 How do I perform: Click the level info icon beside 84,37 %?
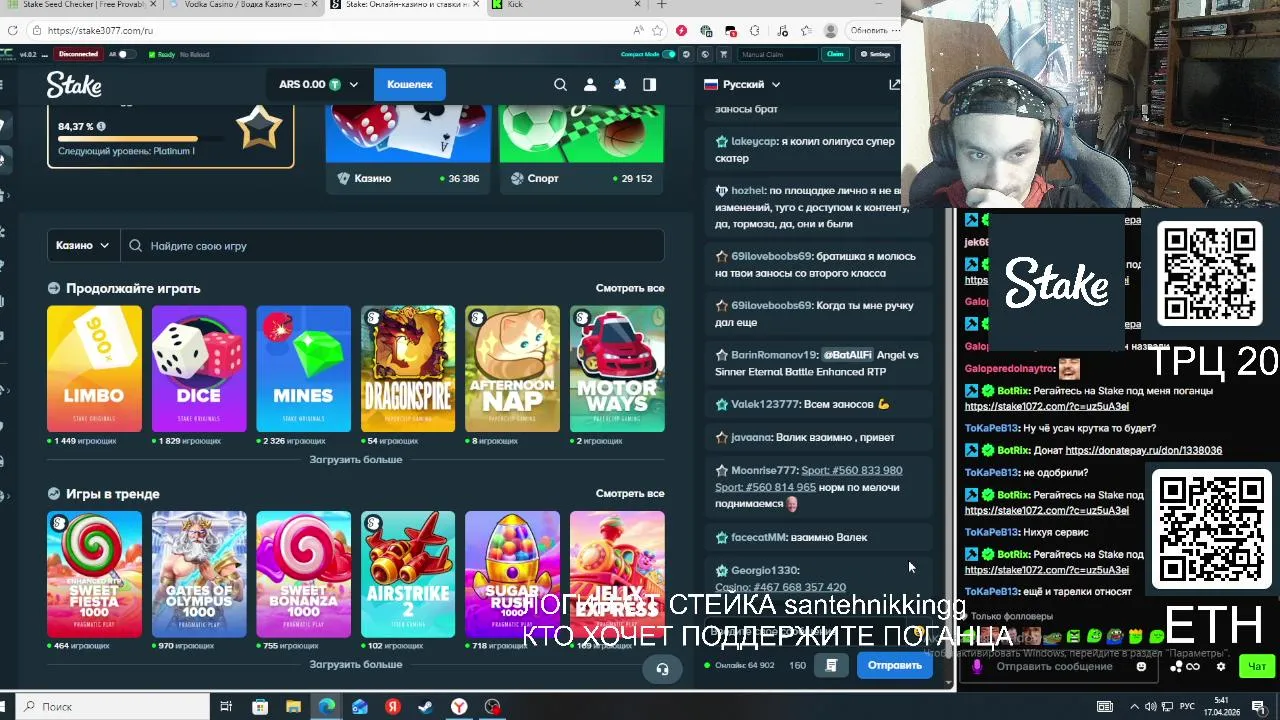(x=101, y=127)
